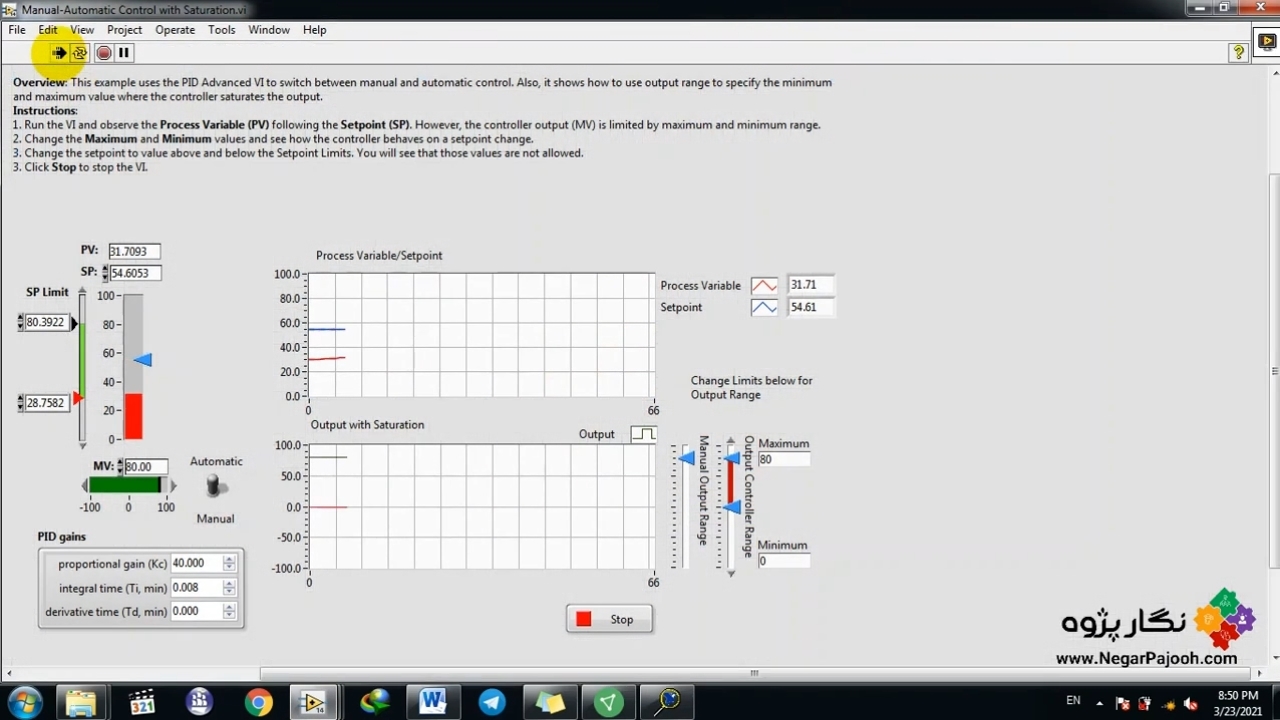
Task: Toggle the Automatic/Manual switch
Action: click(x=214, y=487)
